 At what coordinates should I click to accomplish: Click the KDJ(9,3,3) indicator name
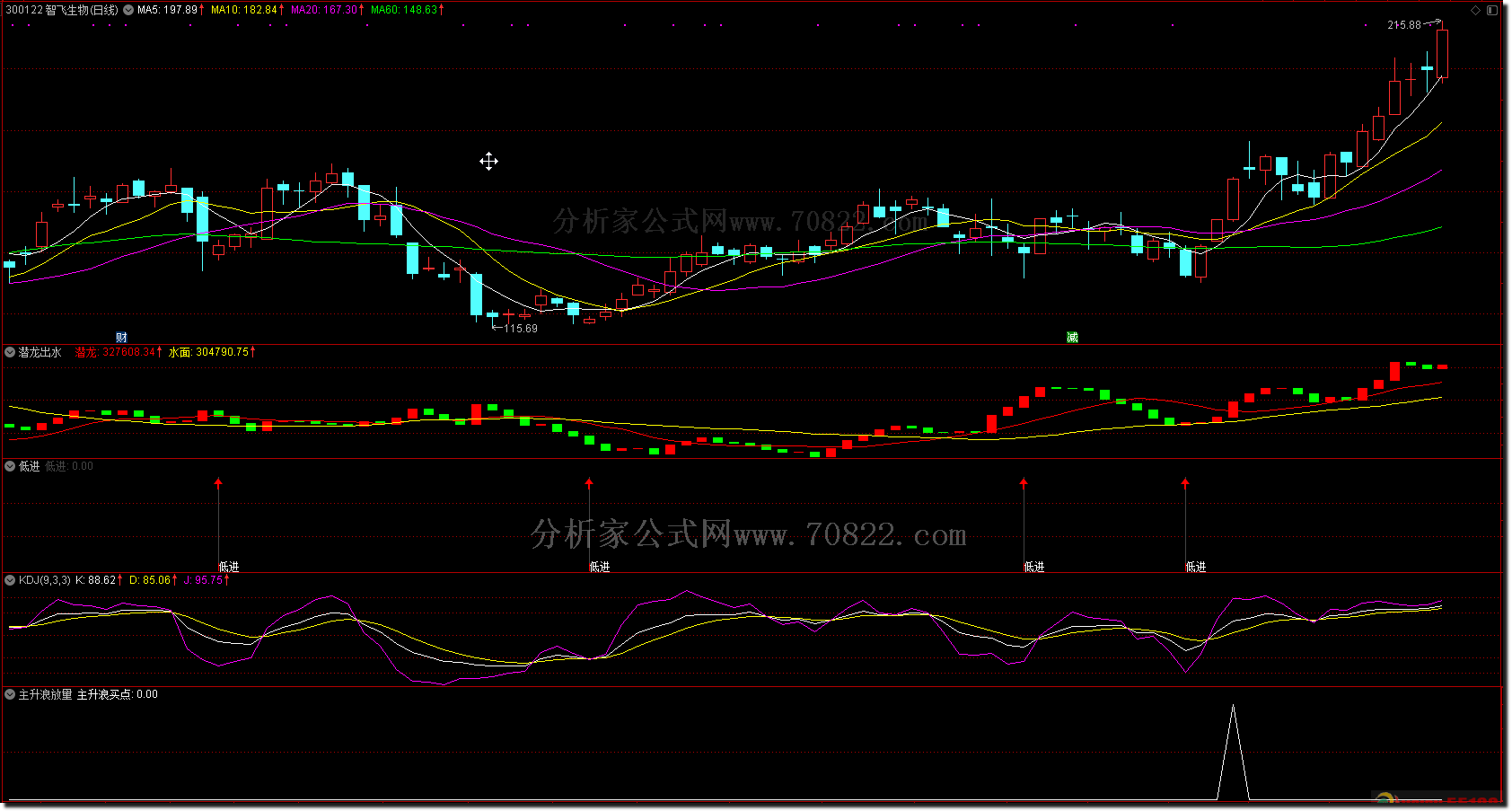[x=44, y=580]
